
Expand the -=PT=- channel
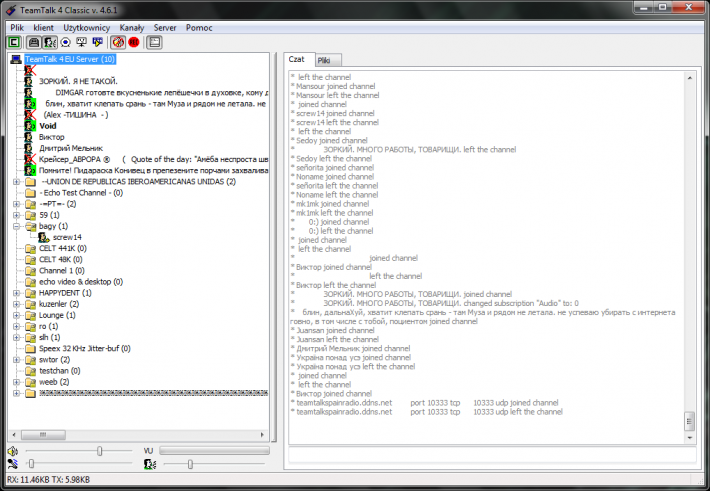coord(17,204)
